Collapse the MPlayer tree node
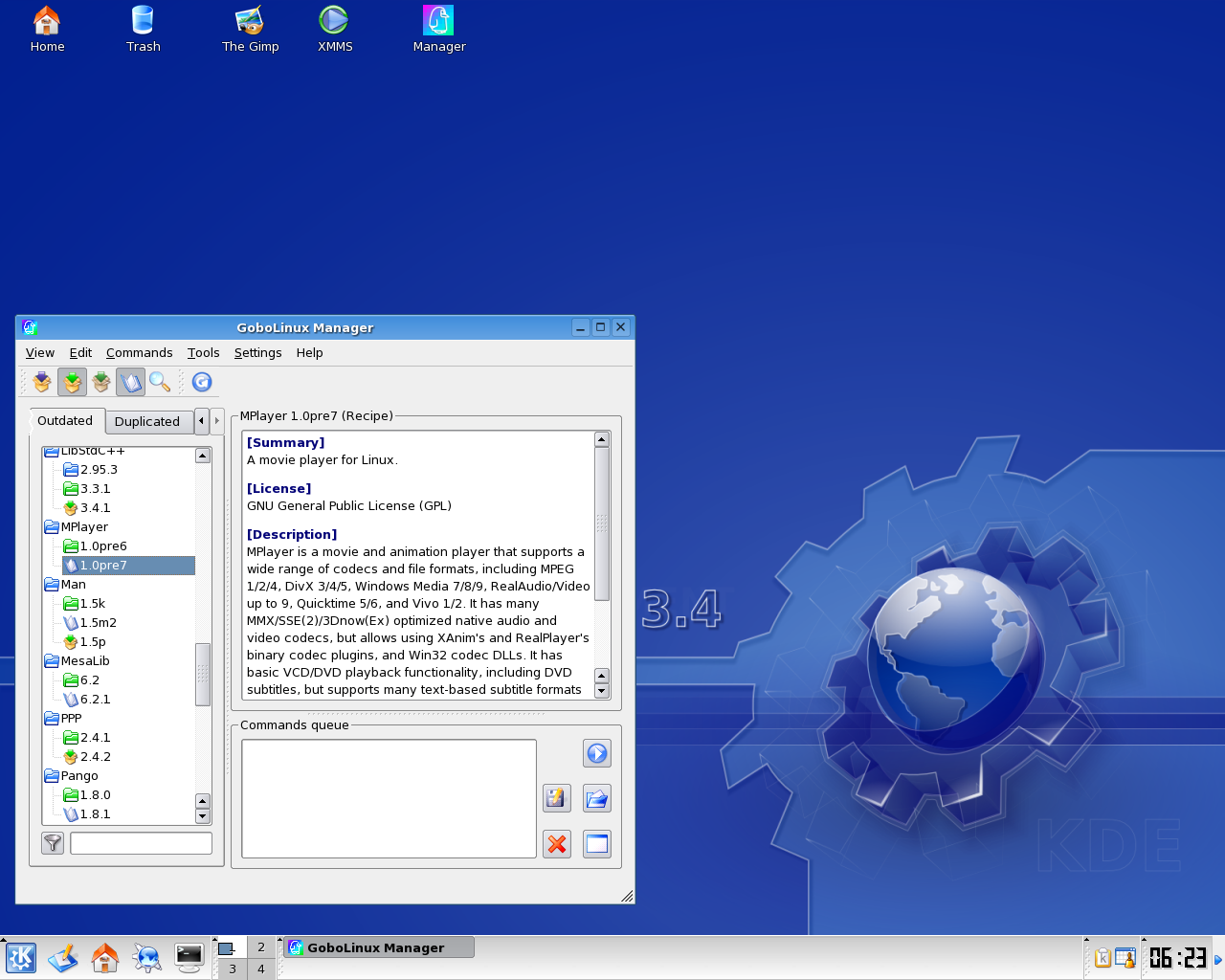 point(77,527)
